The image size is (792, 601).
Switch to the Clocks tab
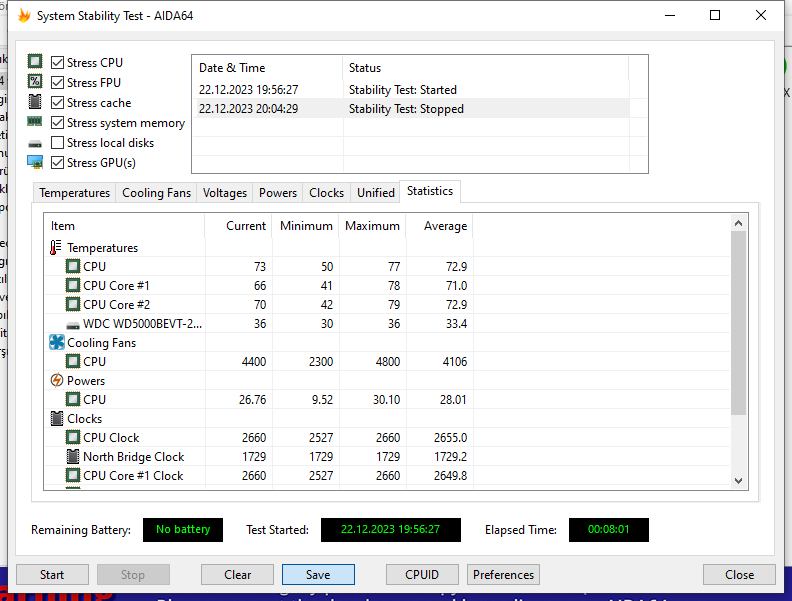[326, 193]
